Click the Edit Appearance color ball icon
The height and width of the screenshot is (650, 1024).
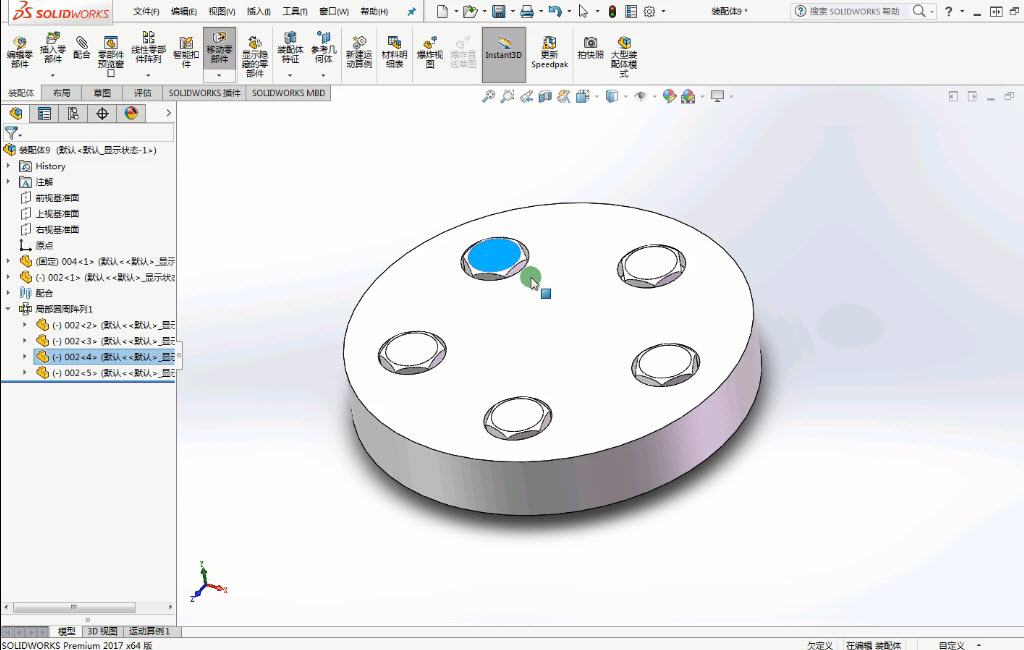669,97
